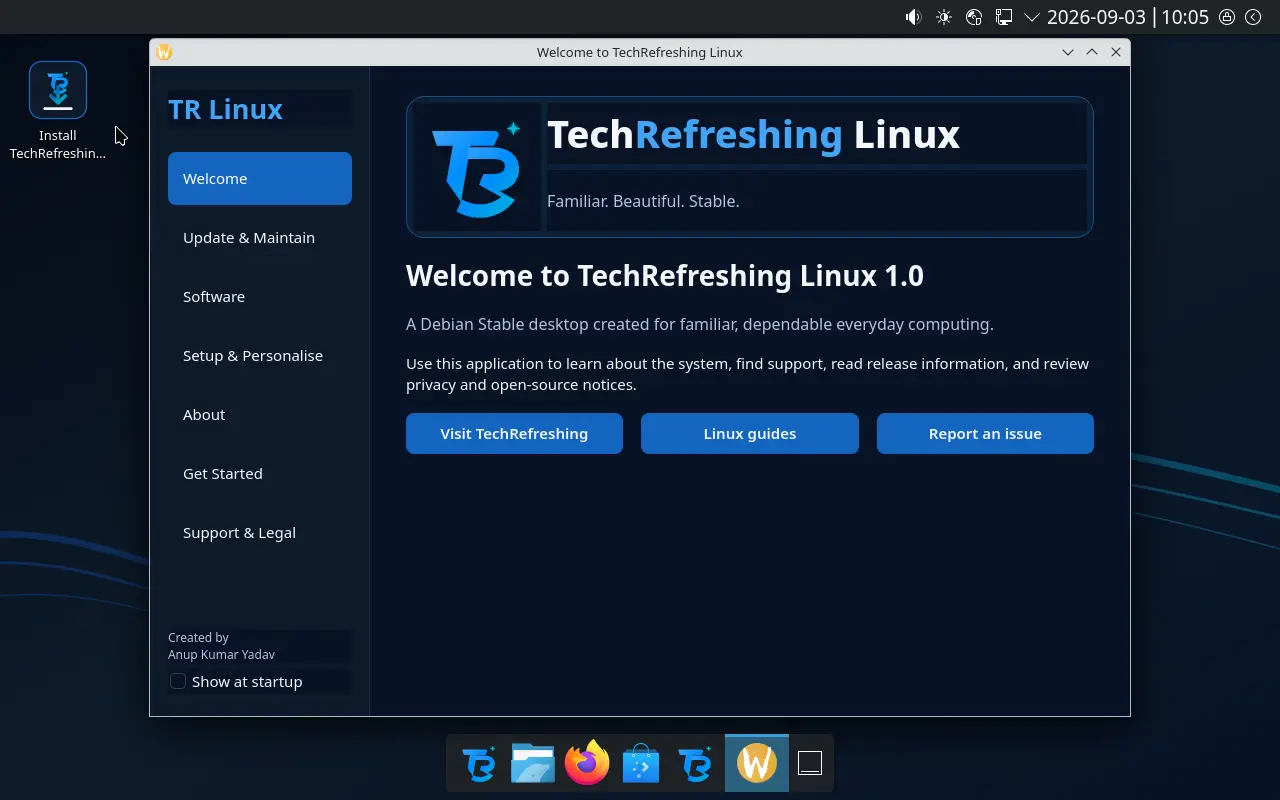Screen dimensions: 1280x800
Task: Click the Linux guides button
Action: click(750, 433)
